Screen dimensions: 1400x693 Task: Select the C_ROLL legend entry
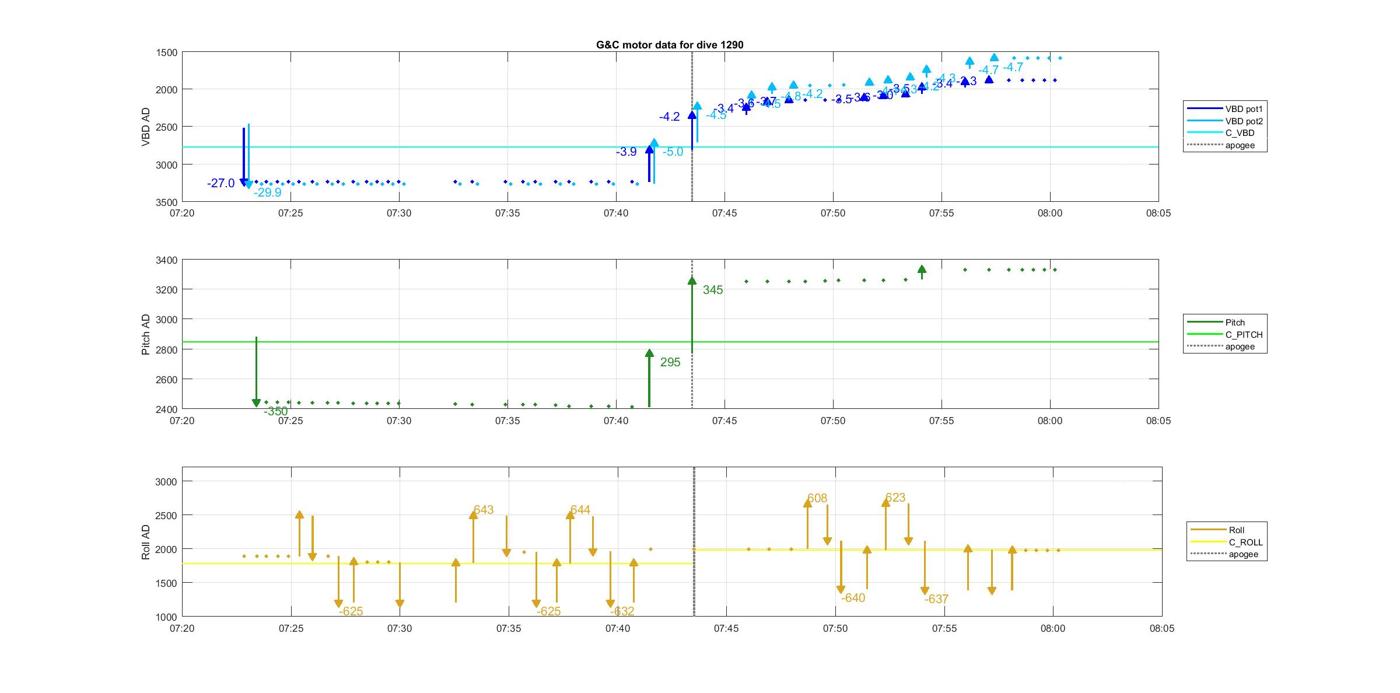tap(1239, 542)
